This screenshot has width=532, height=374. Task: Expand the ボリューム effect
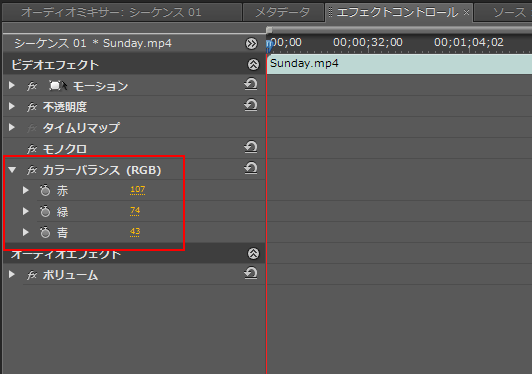[12, 275]
